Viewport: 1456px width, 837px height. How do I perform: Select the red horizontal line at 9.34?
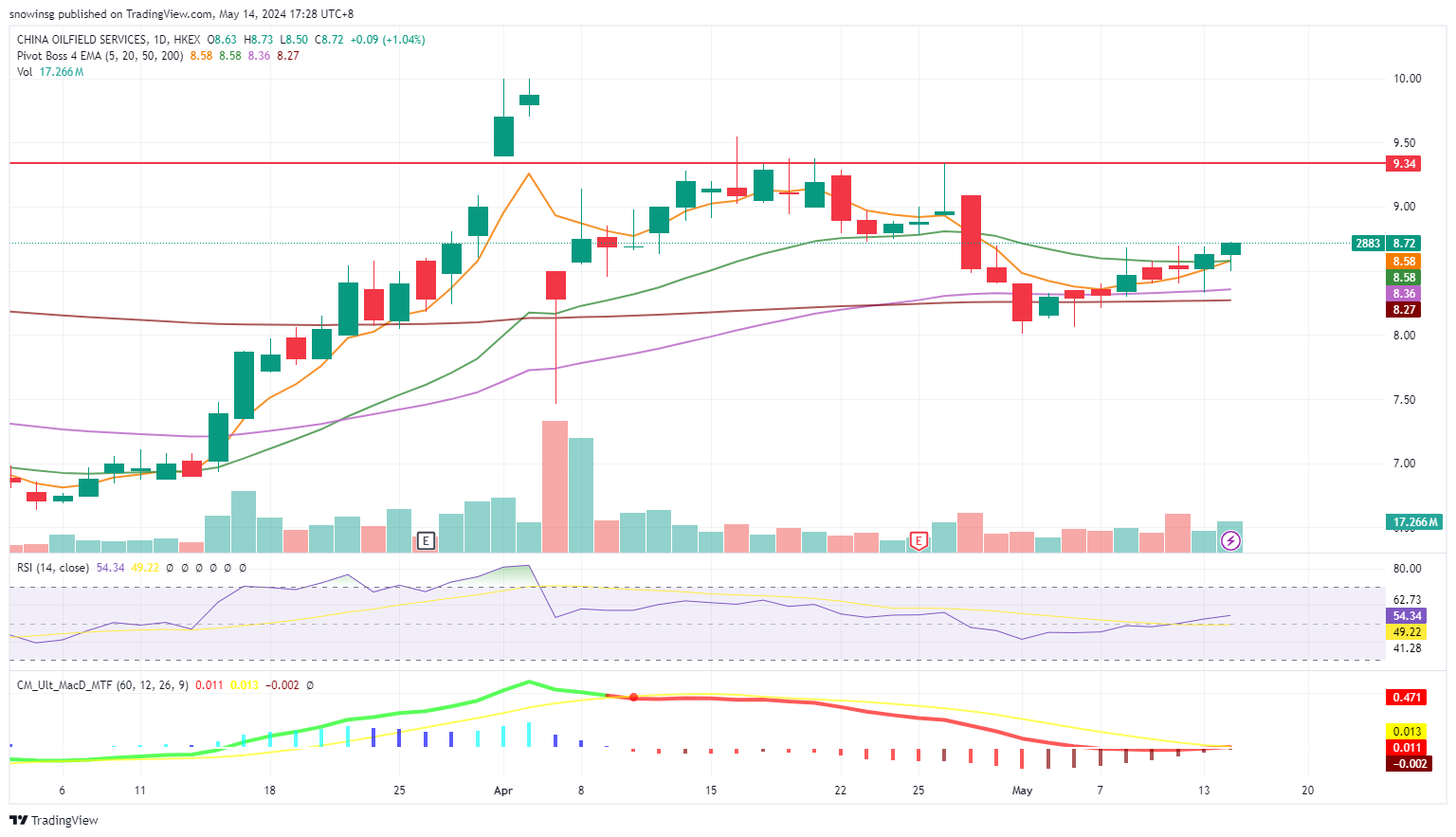pos(697,164)
